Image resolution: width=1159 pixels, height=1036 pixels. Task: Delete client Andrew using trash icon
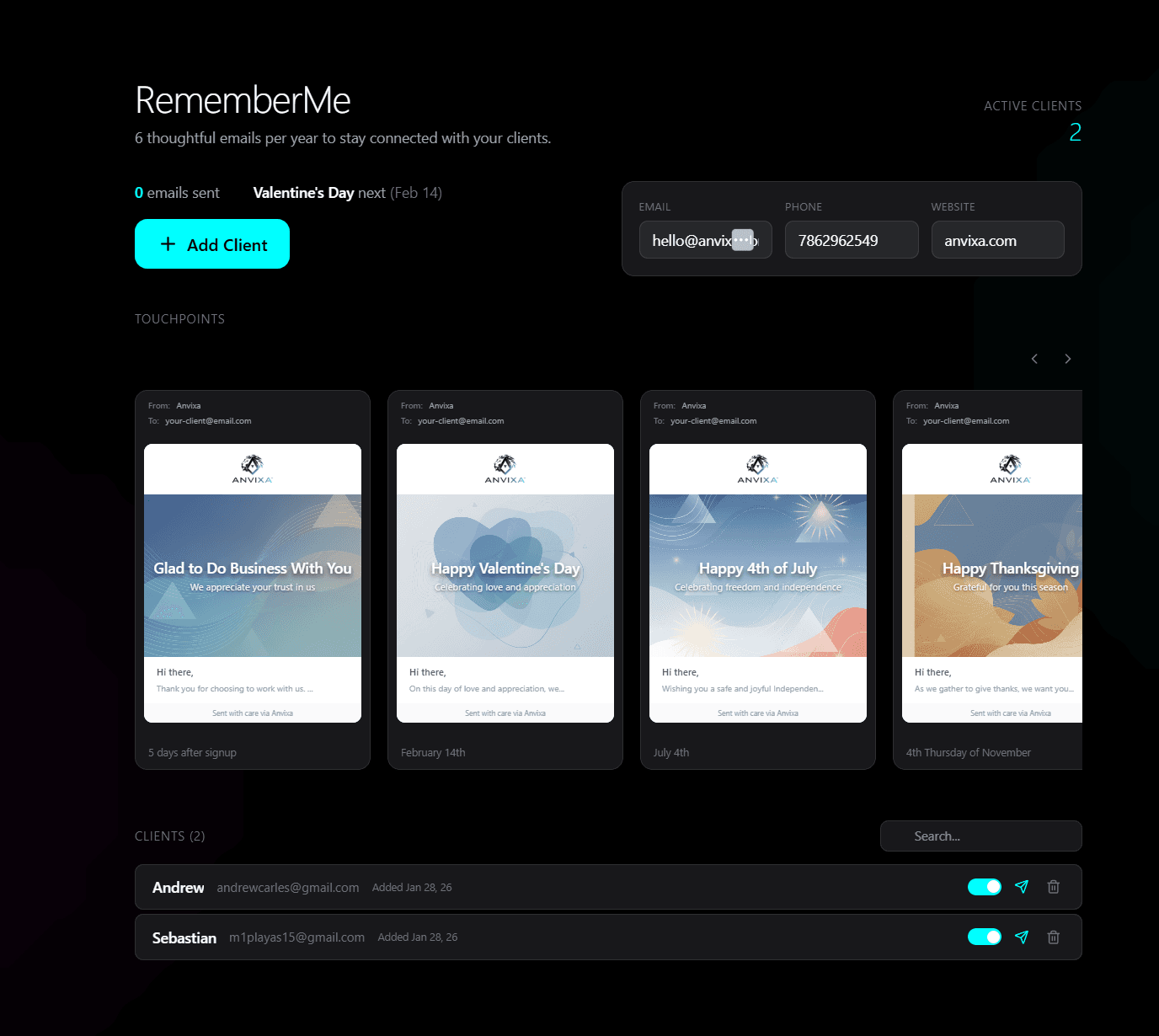click(1053, 887)
